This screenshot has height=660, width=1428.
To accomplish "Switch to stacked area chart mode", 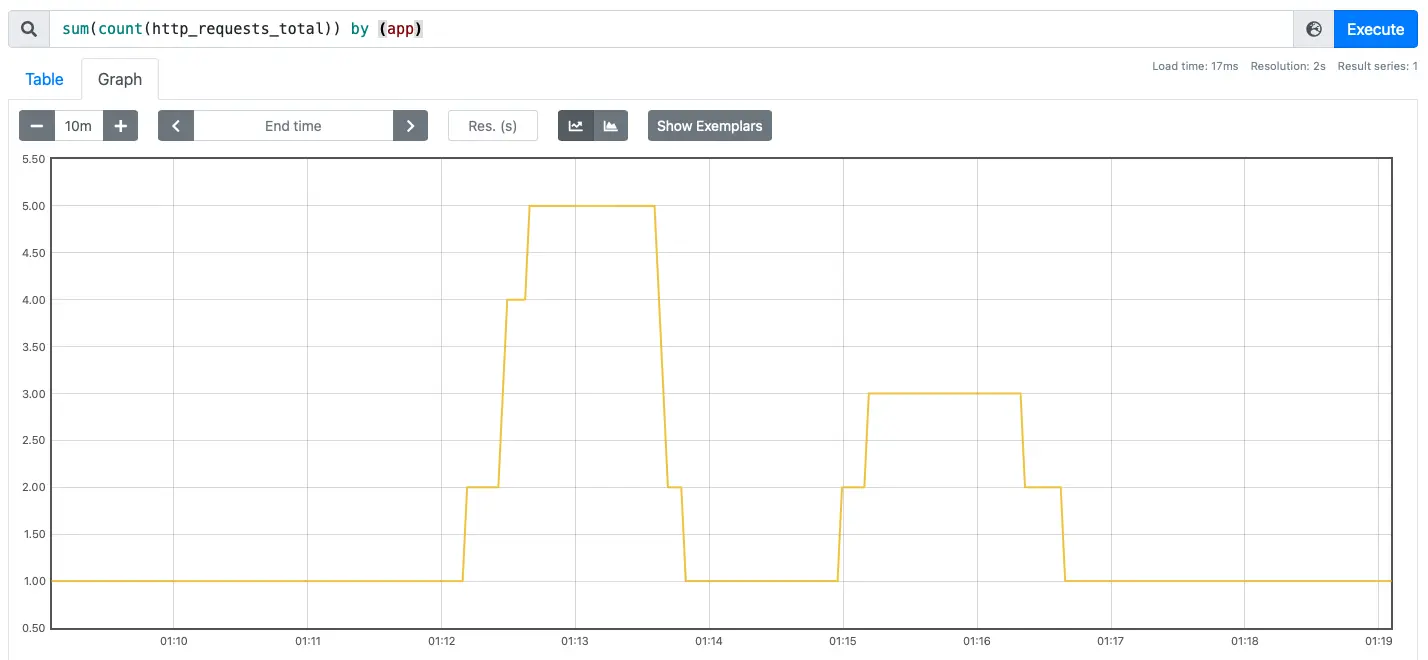I will click(611, 126).
